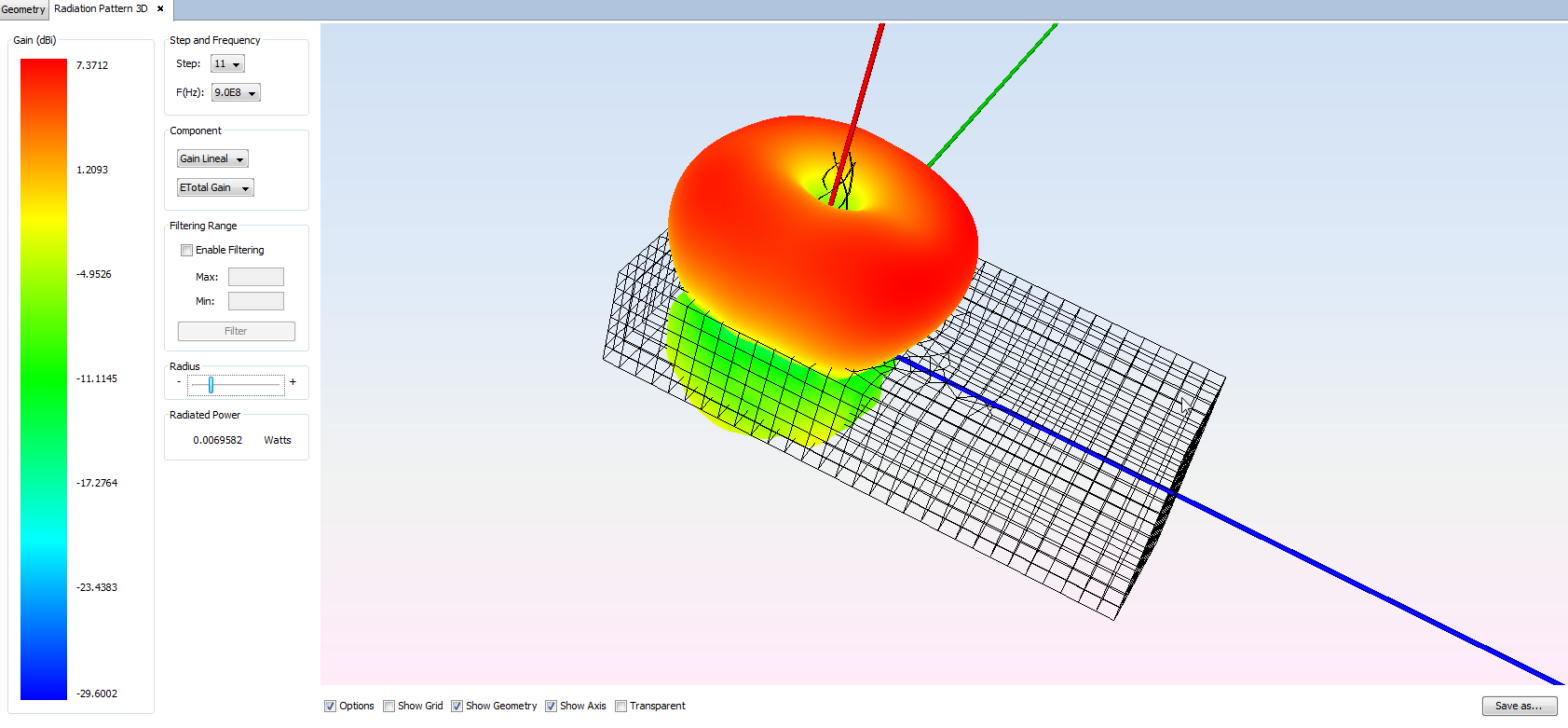
Task: Decrease radius with the minus icon
Action: pos(179,382)
